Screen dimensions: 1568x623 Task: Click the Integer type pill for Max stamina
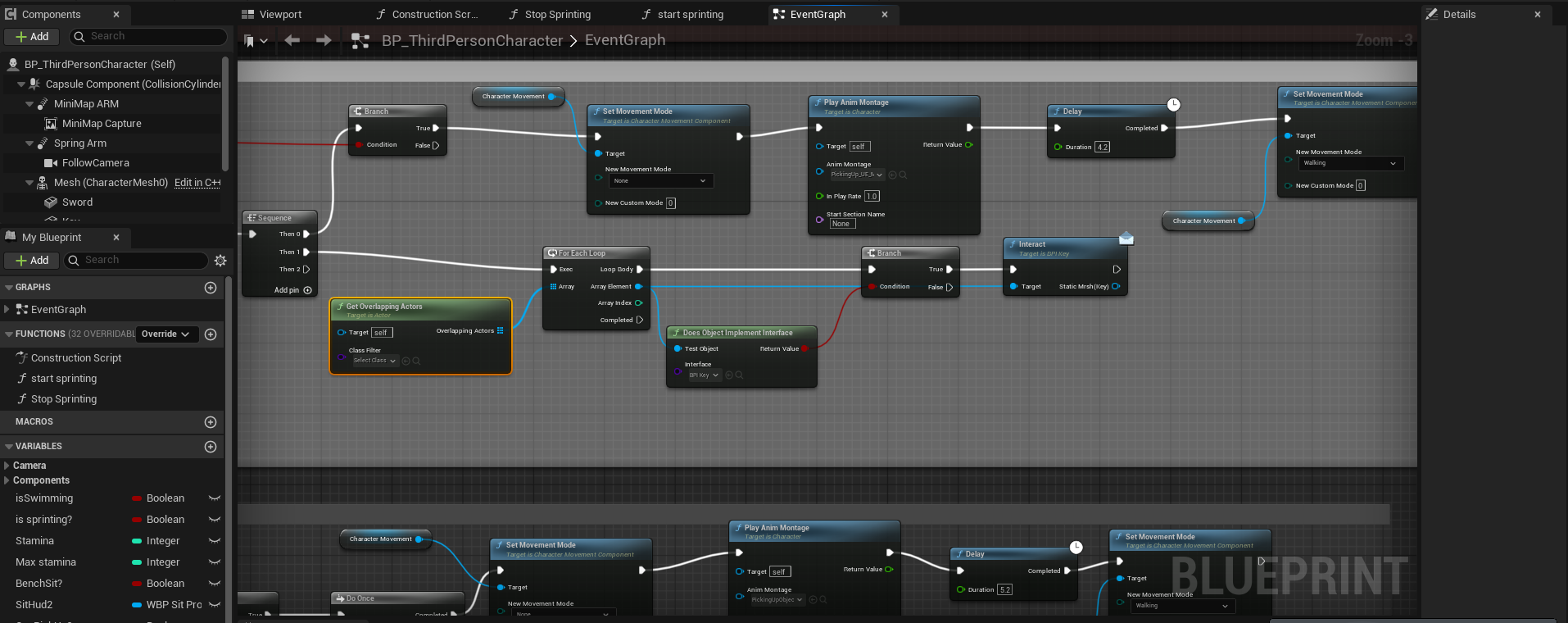point(156,562)
